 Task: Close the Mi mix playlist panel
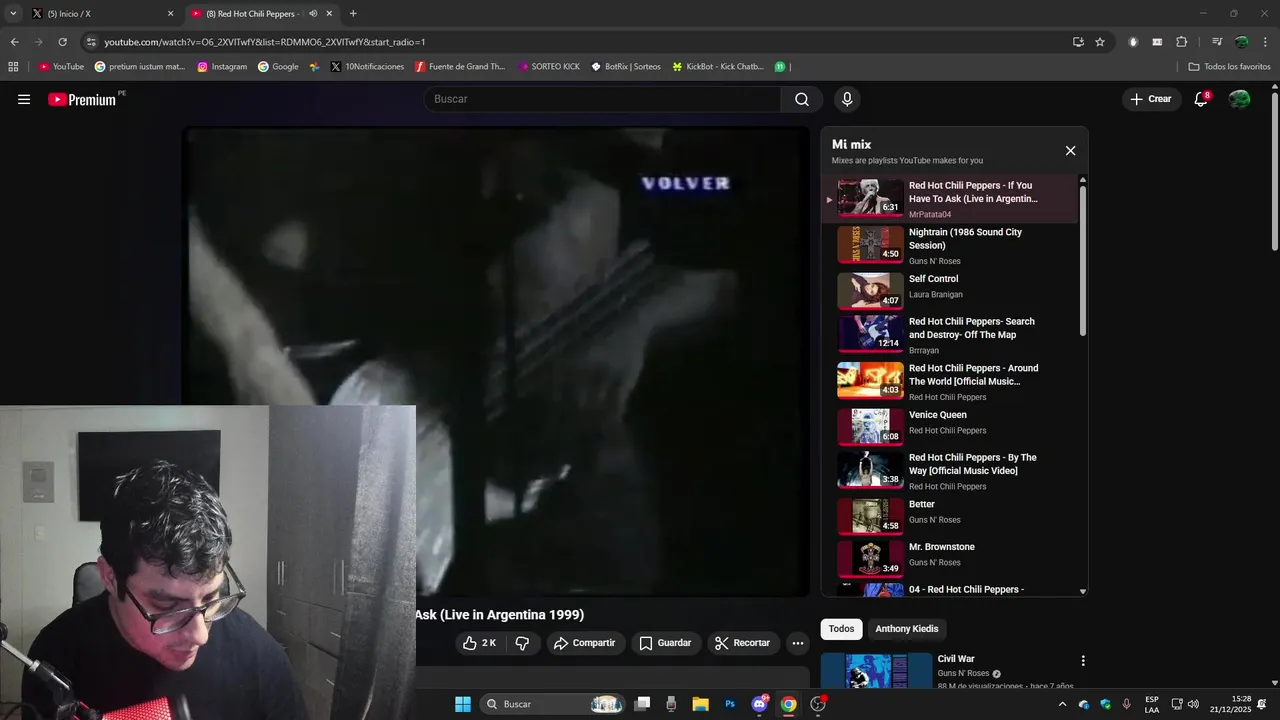[x=1070, y=151]
